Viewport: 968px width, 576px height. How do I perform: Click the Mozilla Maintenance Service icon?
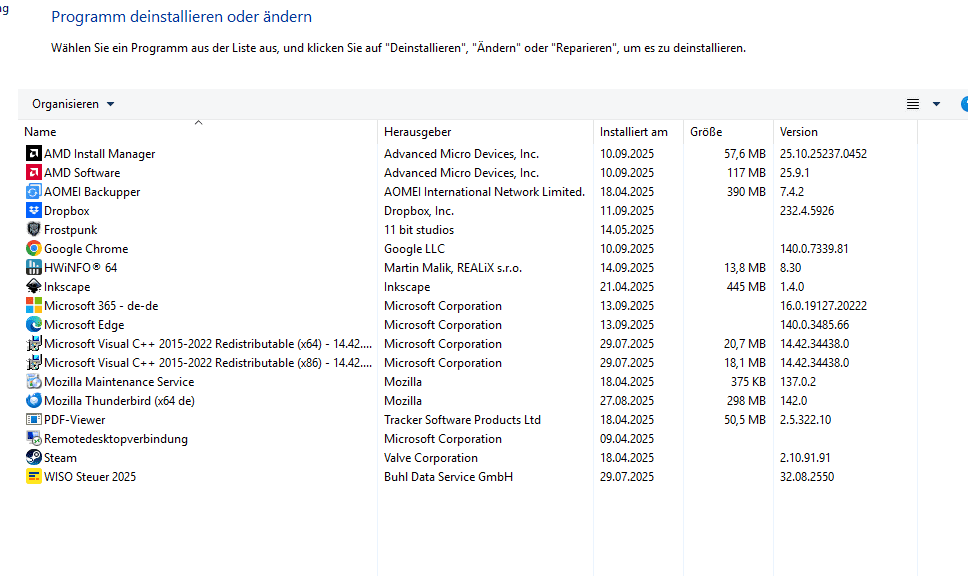click(33, 382)
